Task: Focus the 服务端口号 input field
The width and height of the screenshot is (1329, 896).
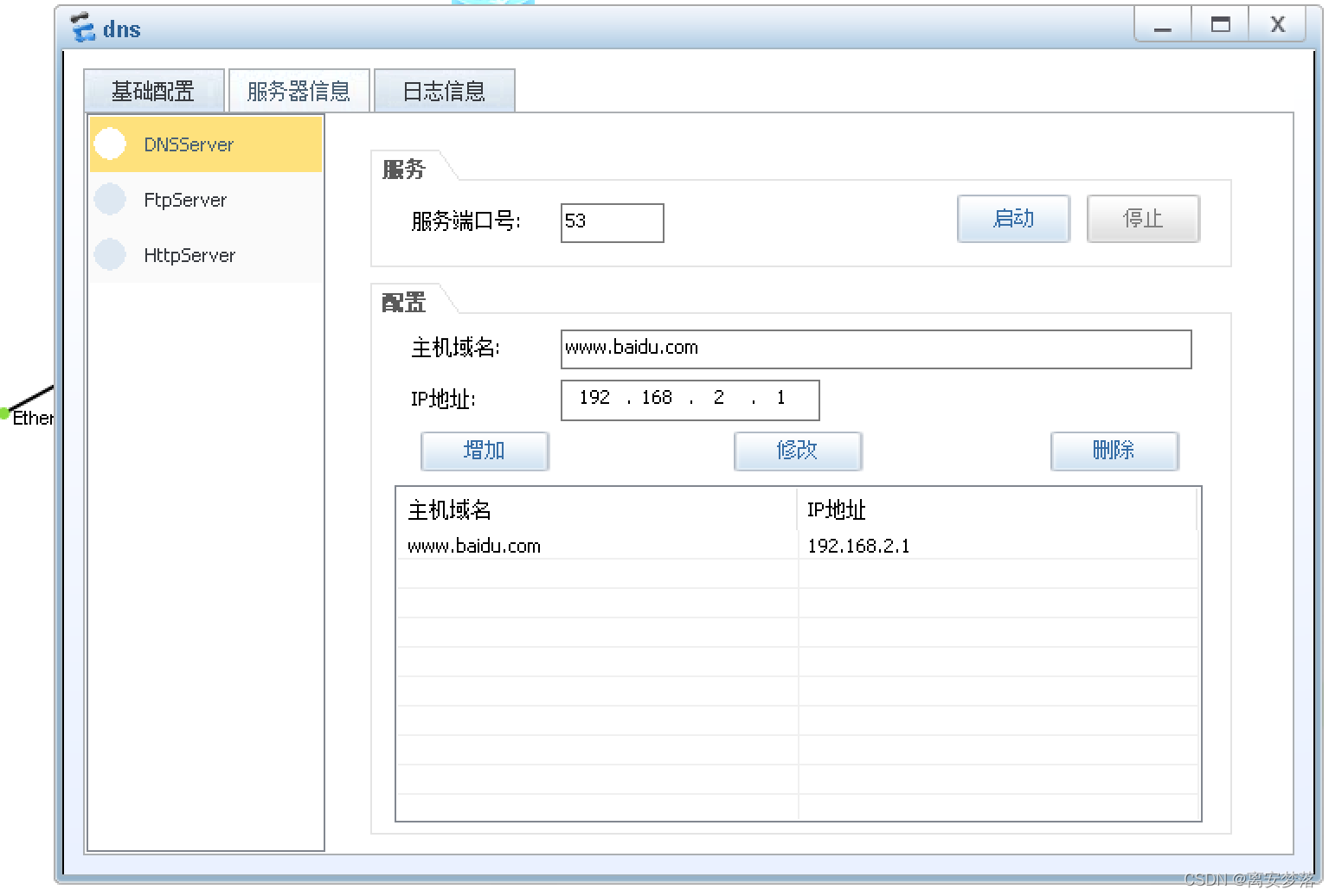Action: pyautogui.click(x=613, y=223)
